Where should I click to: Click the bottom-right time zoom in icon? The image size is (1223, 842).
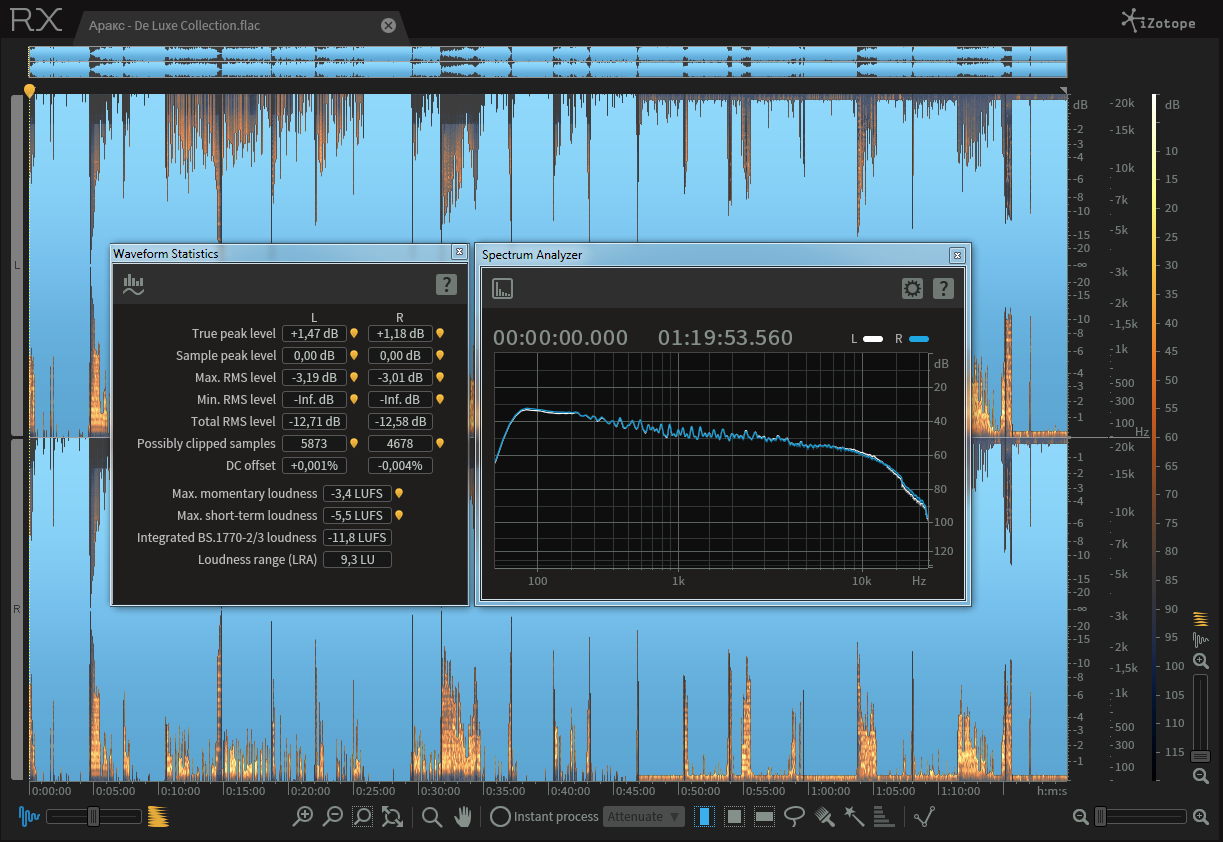pyautogui.click(x=1201, y=817)
